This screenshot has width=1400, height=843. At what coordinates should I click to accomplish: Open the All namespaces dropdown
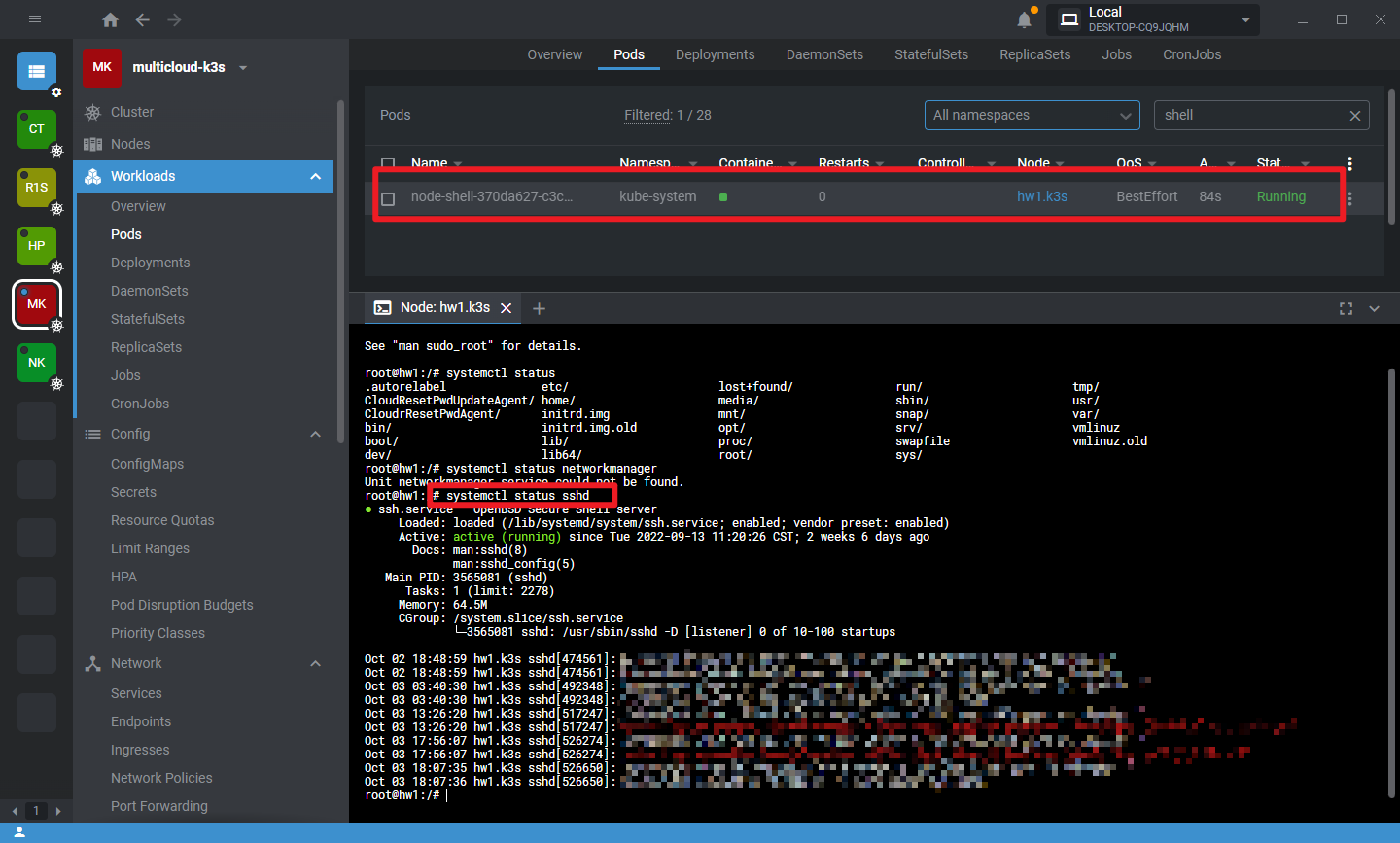(1032, 115)
